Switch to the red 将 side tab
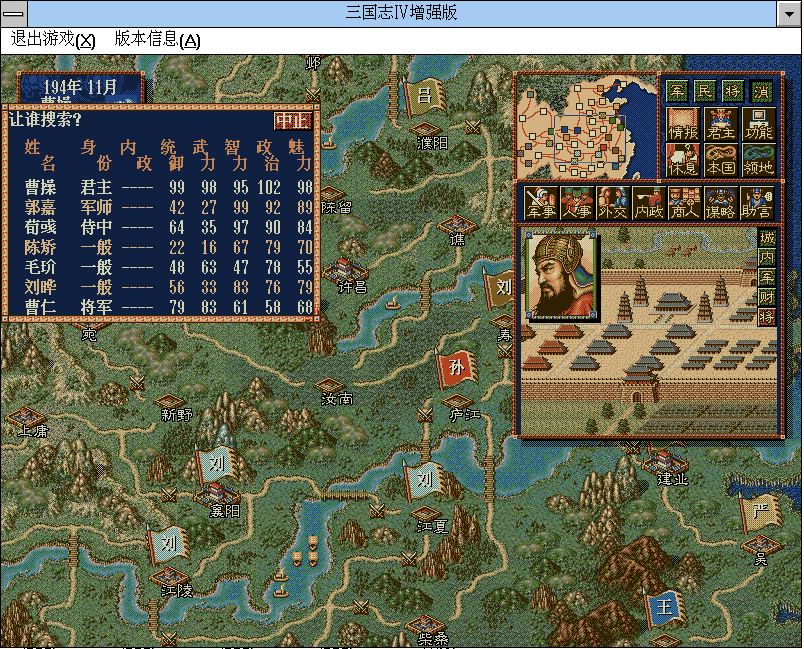804x649 pixels. tap(767, 316)
